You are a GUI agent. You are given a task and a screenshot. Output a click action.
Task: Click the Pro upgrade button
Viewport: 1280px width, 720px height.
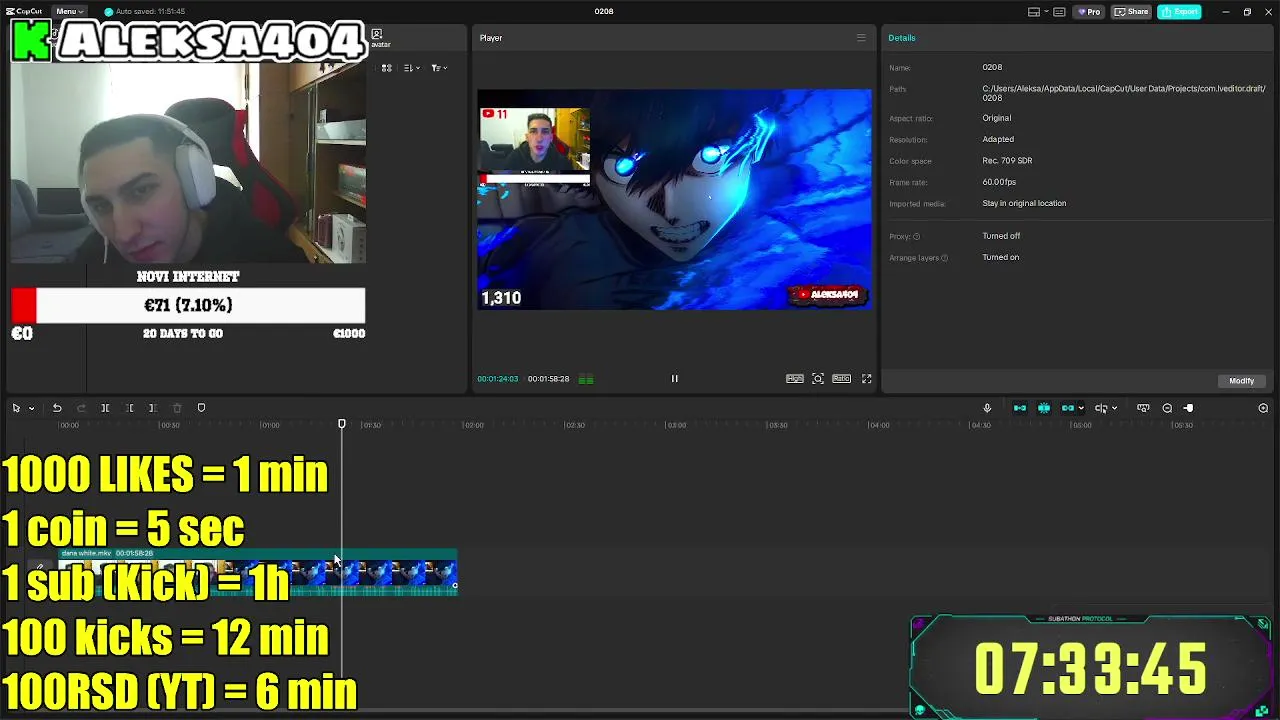(x=1089, y=12)
